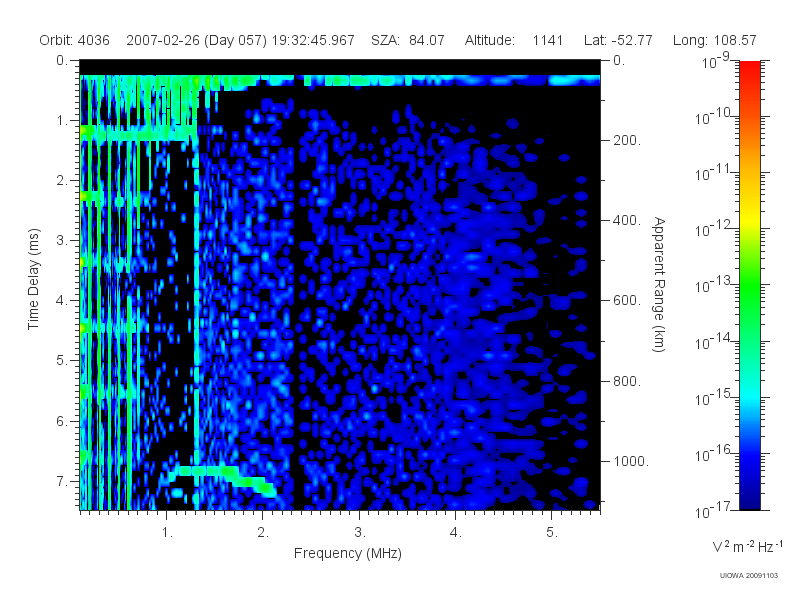Click the time delay tick label '4.'

click(62, 301)
